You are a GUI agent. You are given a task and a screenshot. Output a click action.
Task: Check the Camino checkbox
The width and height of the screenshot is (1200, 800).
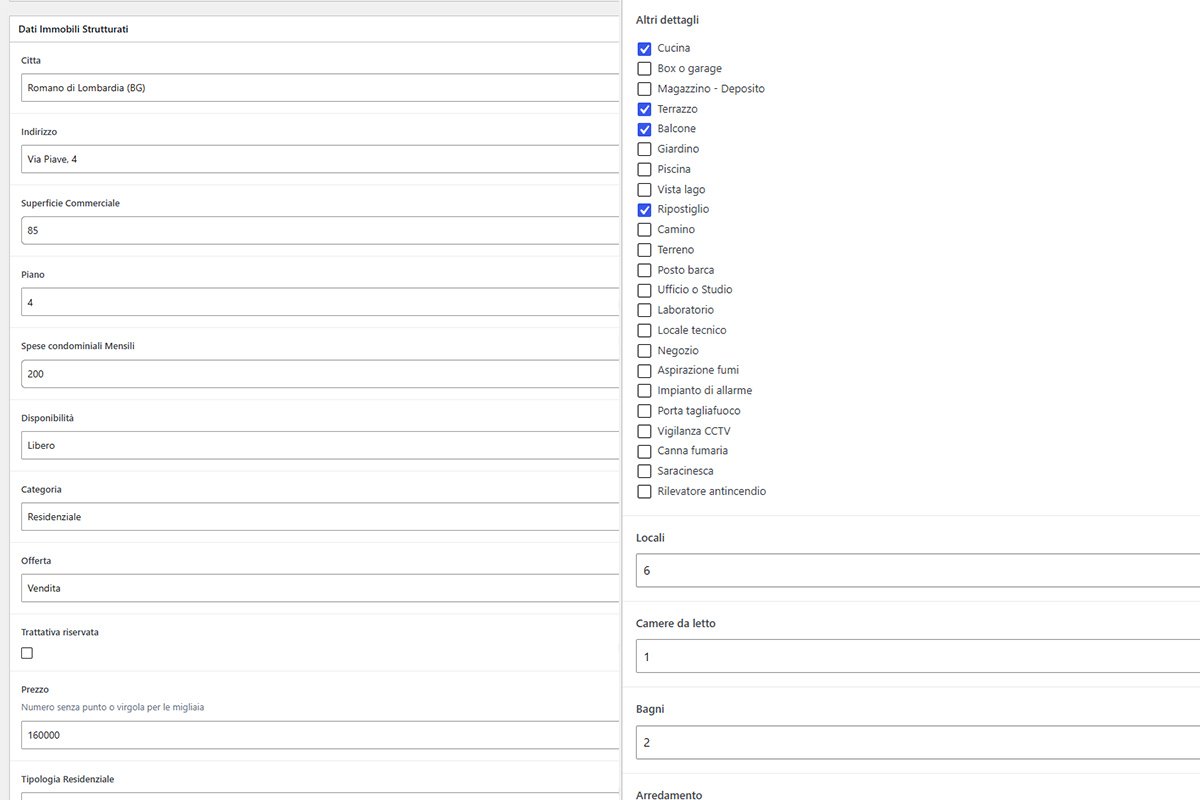pyautogui.click(x=644, y=230)
